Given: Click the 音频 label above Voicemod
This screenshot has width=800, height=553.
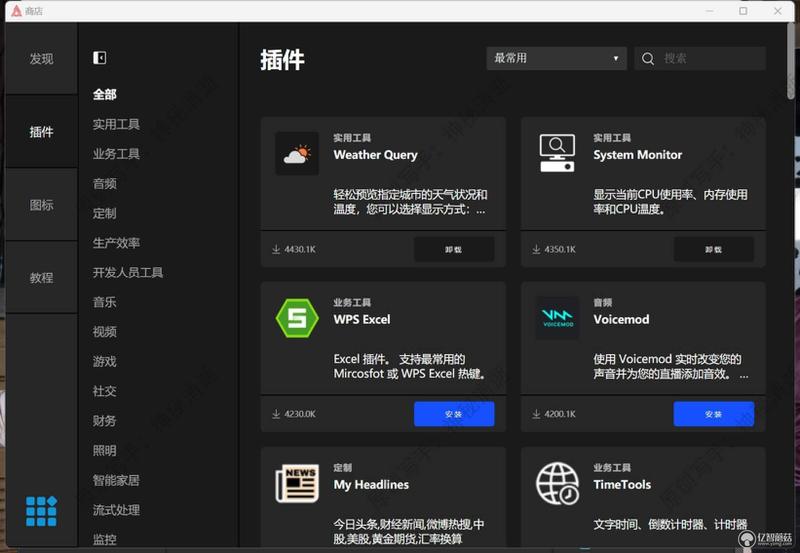Looking at the screenshot, I should click(x=603, y=303).
